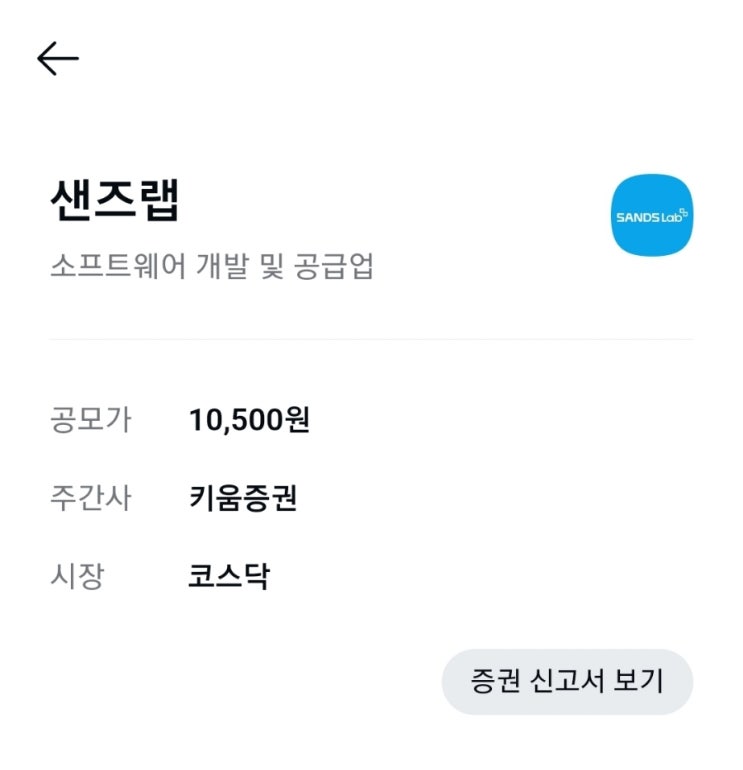Select the 시장 label
Screen dimensions: 743x770
[x=78, y=576]
